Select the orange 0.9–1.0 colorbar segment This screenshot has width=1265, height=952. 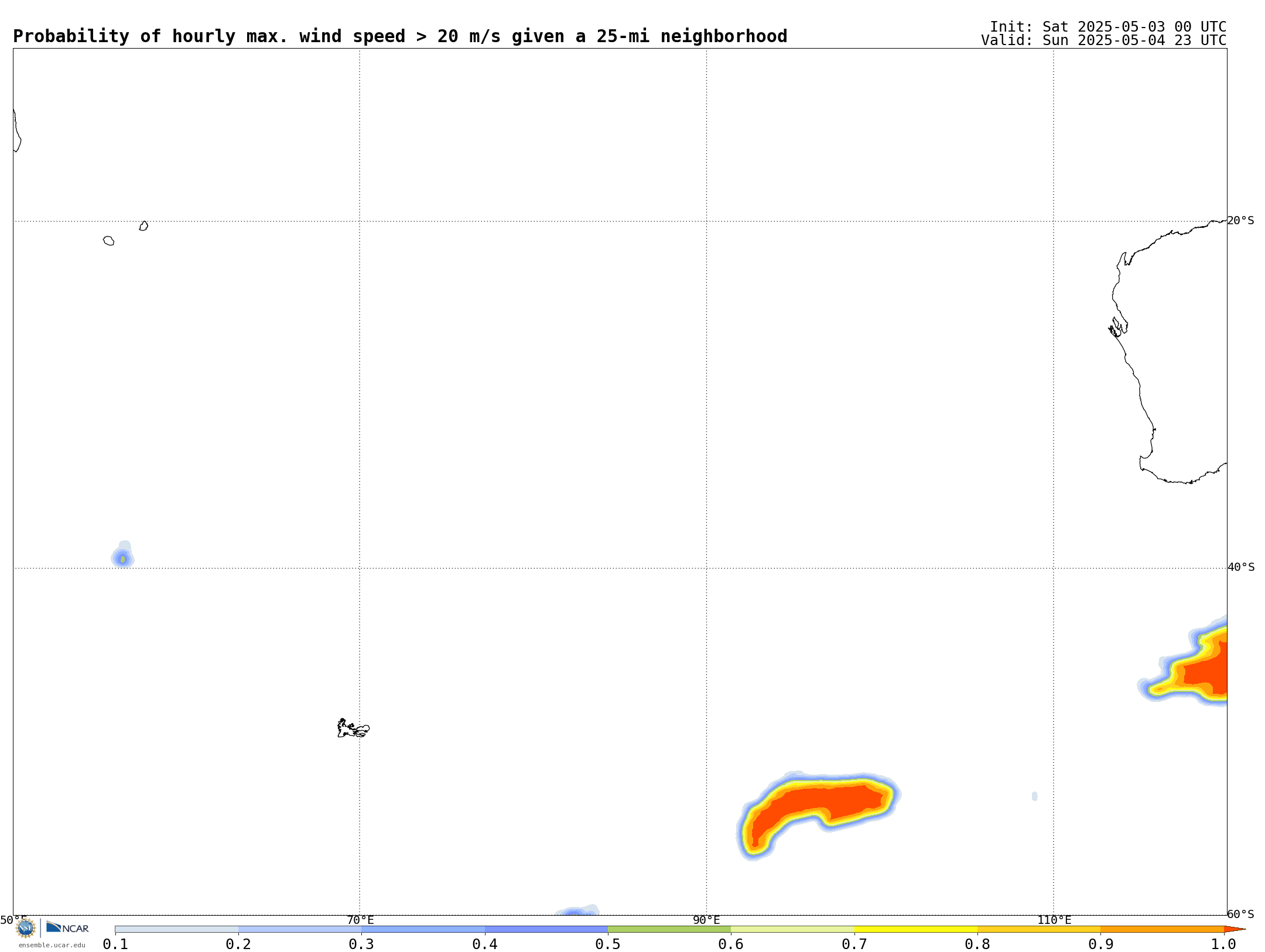pos(1163,929)
